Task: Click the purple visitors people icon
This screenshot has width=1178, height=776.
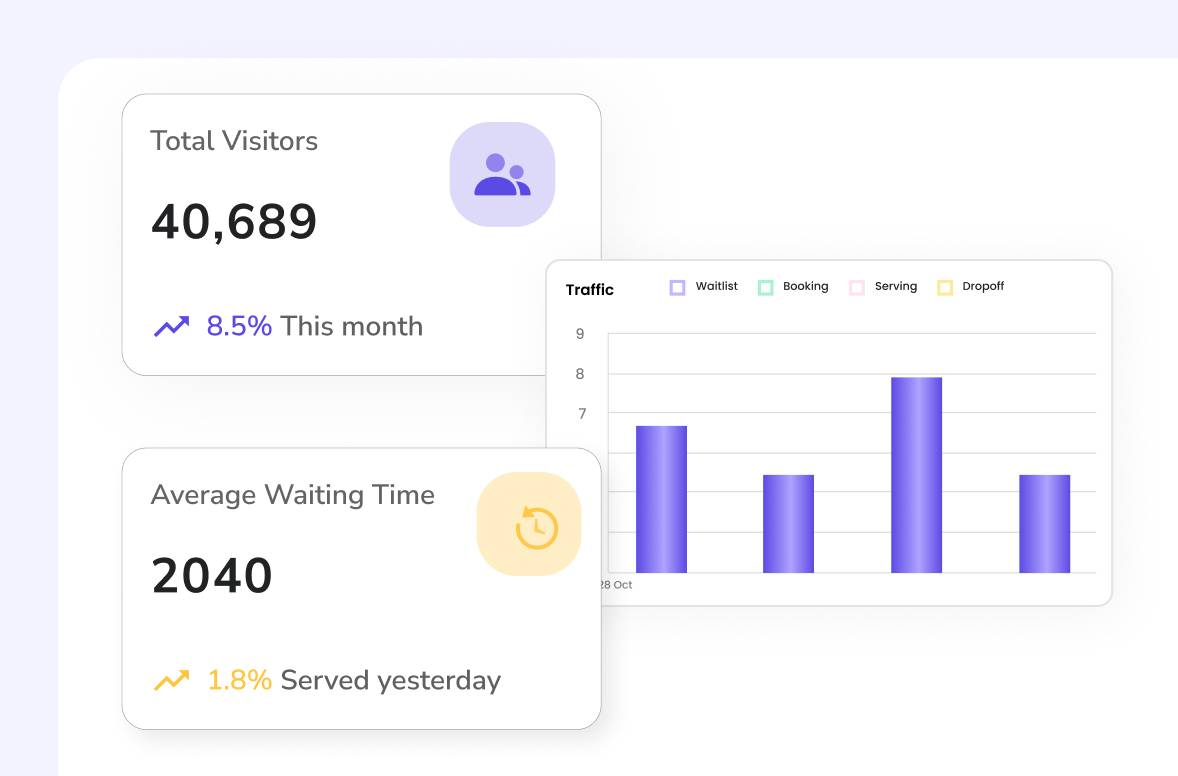Action: coord(502,175)
